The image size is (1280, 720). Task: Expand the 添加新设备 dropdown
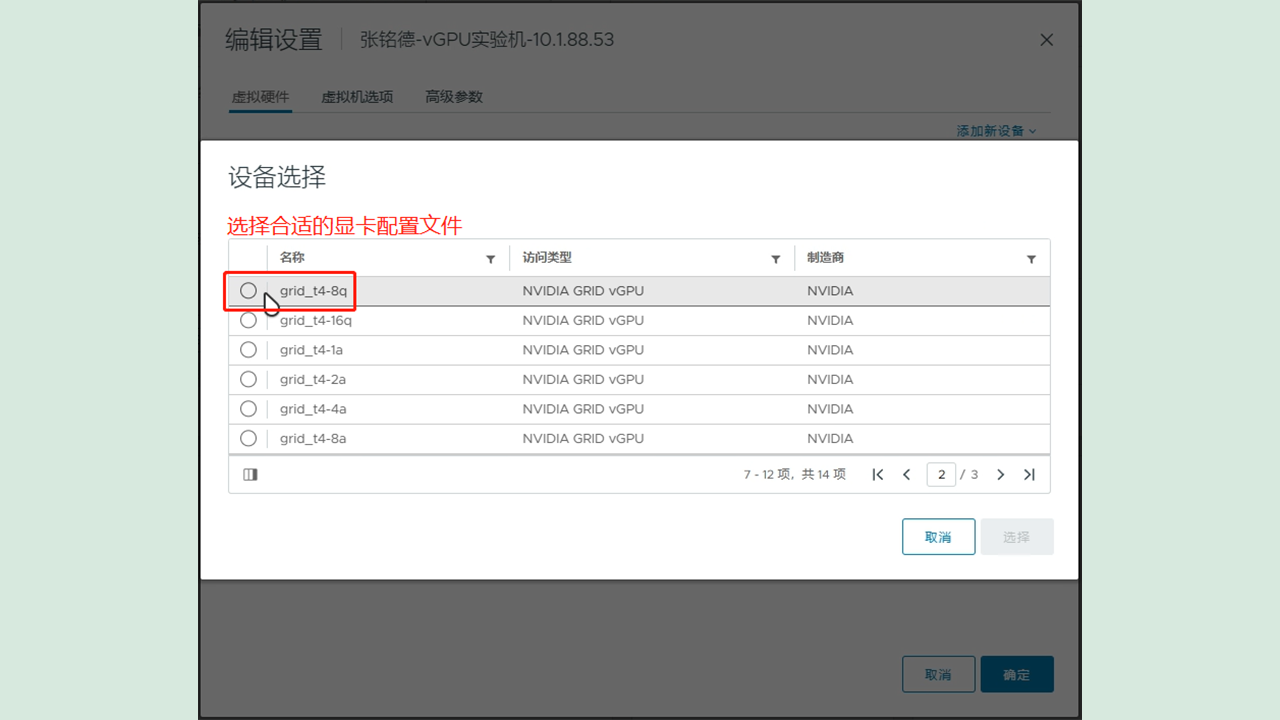[996, 131]
